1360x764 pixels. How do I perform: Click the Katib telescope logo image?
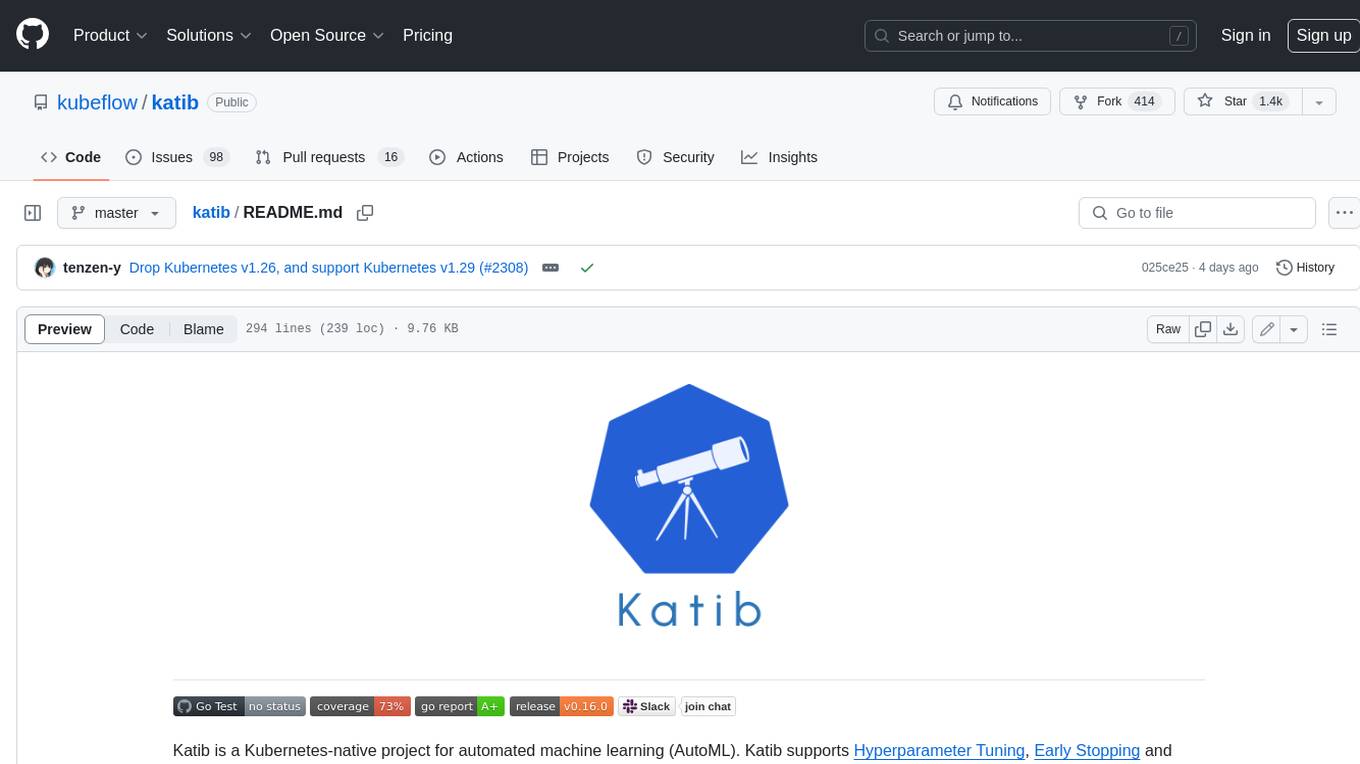[689, 506]
